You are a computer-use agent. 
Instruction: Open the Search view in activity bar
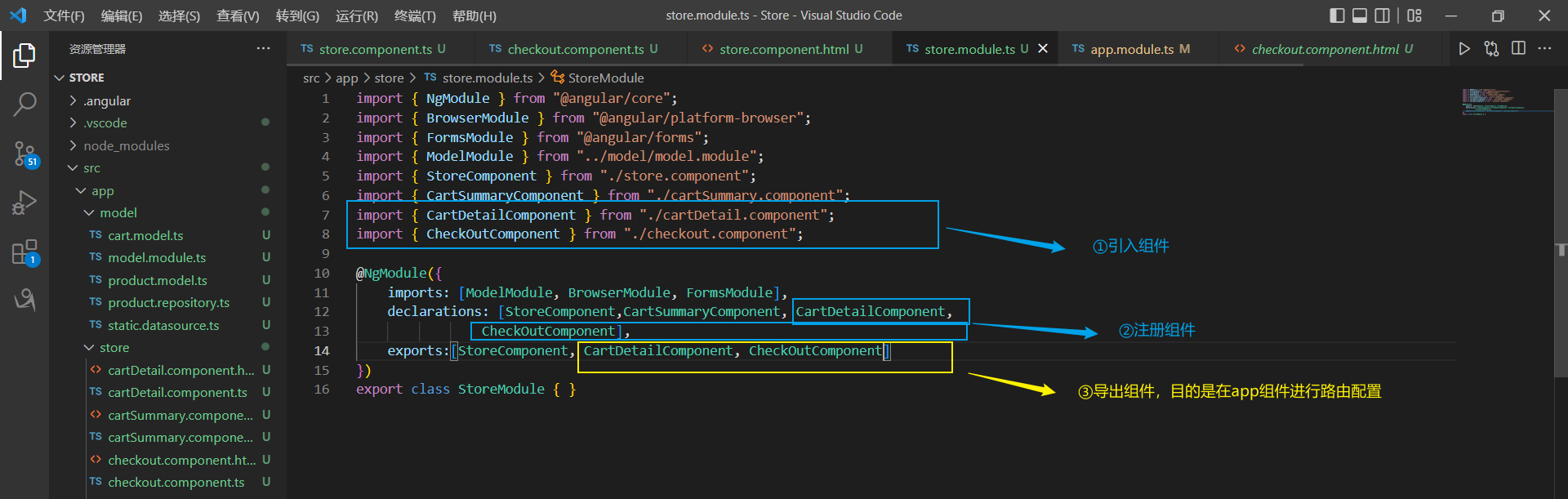pyautogui.click(x=24, y=105)
